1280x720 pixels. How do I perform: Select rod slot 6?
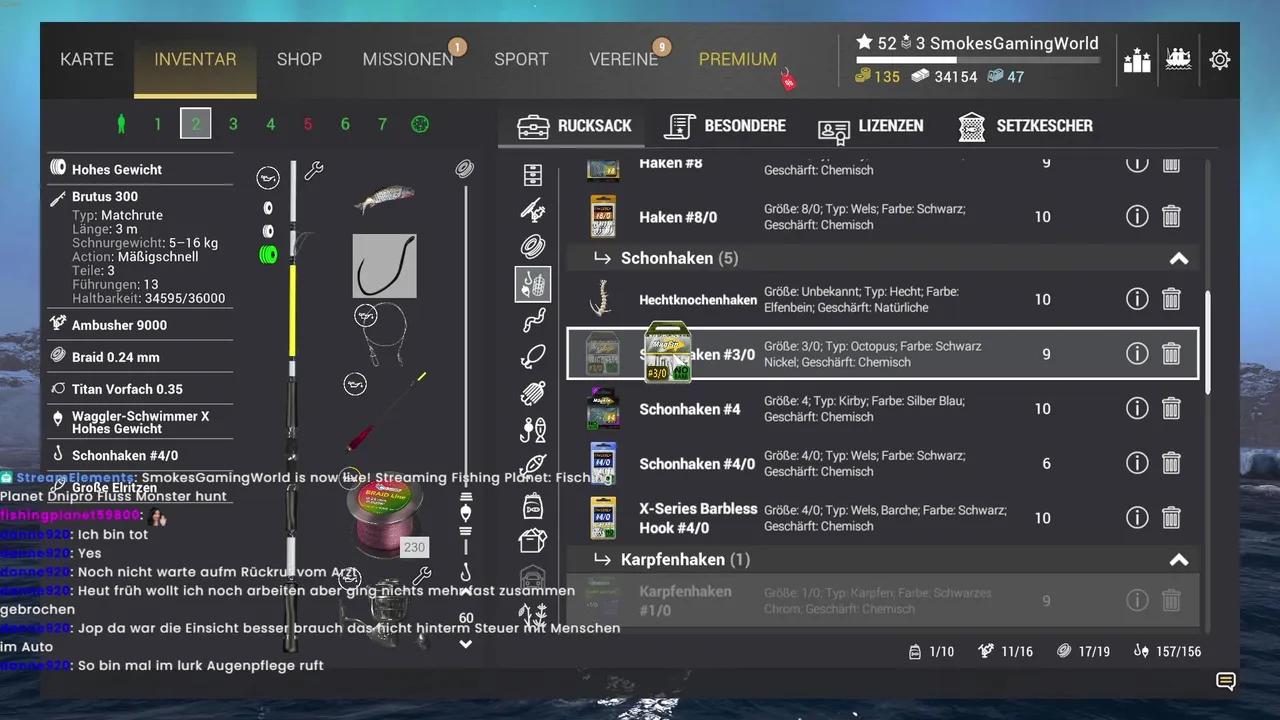click(x=345, y=124)
